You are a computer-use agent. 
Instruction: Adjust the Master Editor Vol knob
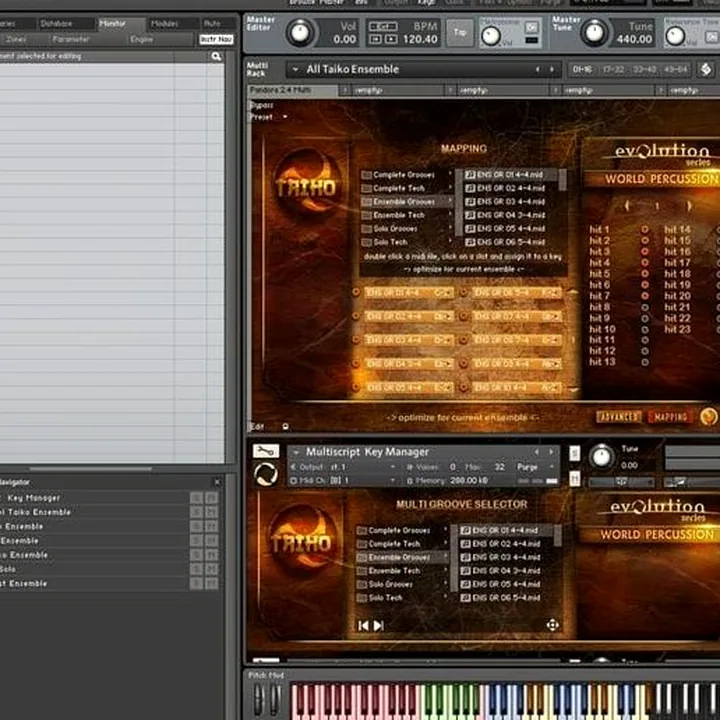pos(300,33)
